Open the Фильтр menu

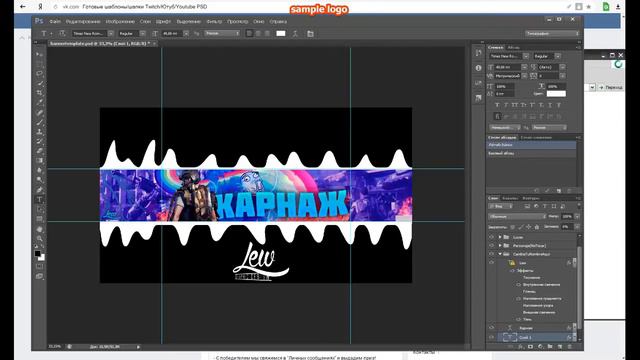click(214, 21)
